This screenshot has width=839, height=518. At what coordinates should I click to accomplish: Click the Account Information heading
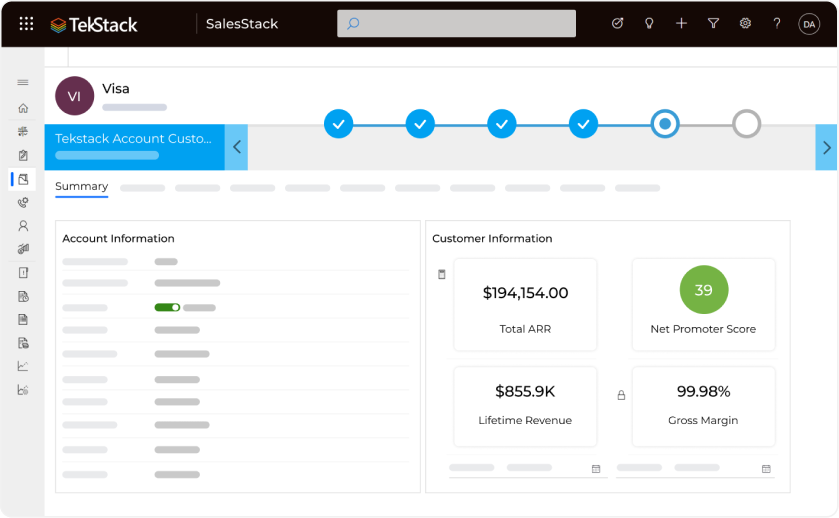click(118, 239)
